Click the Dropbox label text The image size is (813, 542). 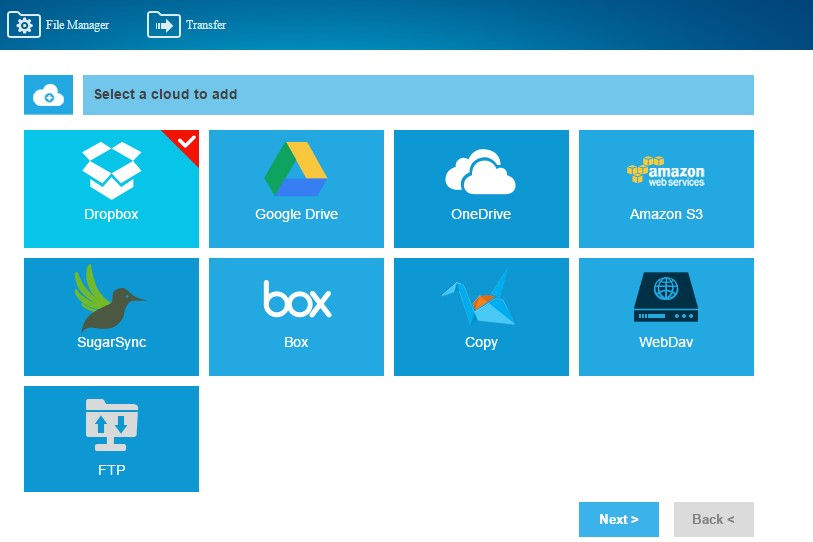(111, 214)
